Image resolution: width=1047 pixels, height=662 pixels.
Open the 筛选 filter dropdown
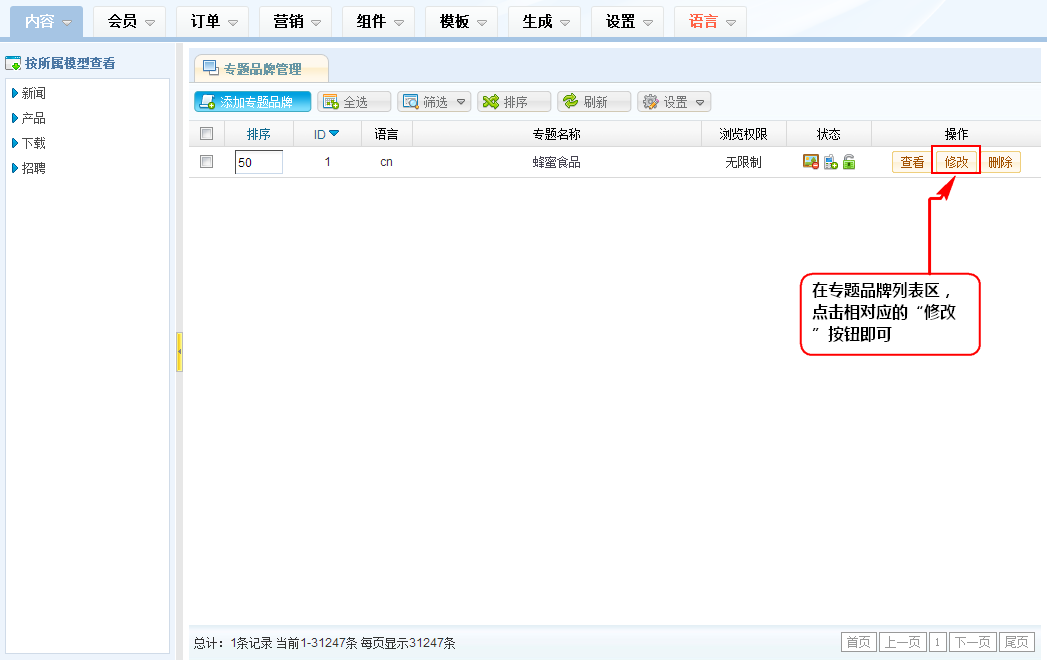click(434, 102)
